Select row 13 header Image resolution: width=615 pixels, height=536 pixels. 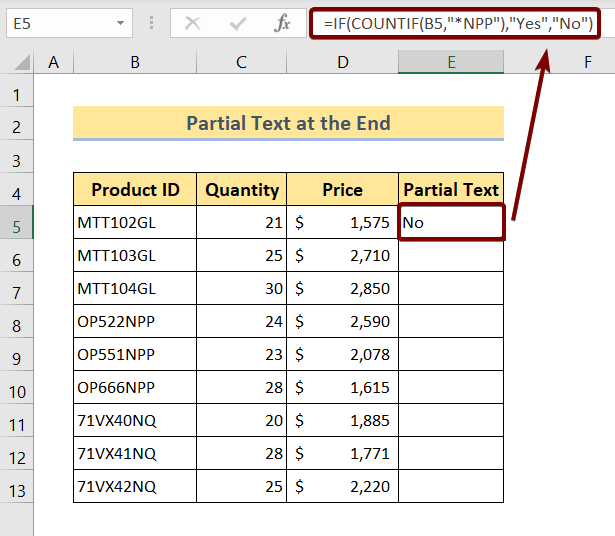(16, 487)
